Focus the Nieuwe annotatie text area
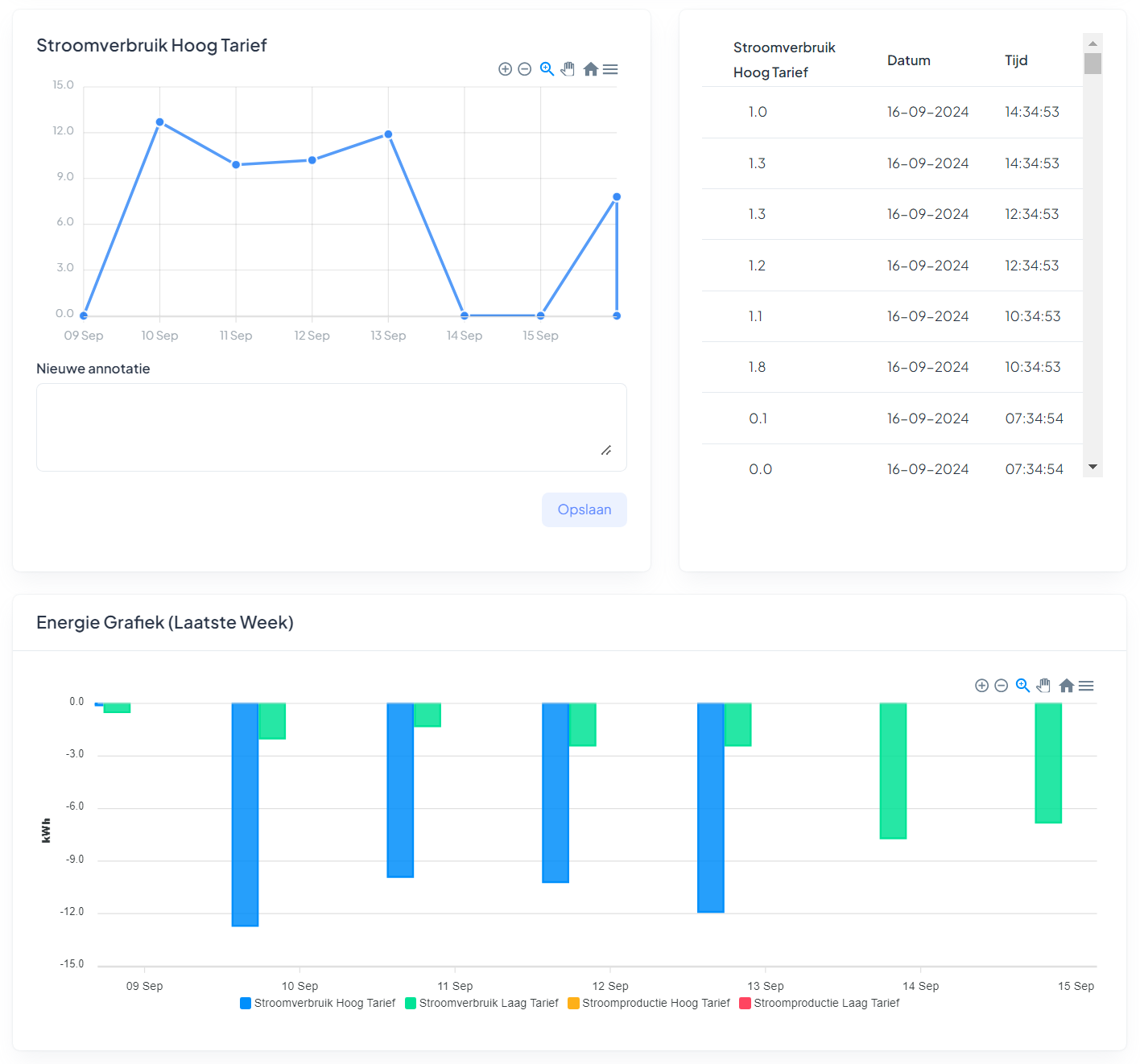 [x=332, y=427]
